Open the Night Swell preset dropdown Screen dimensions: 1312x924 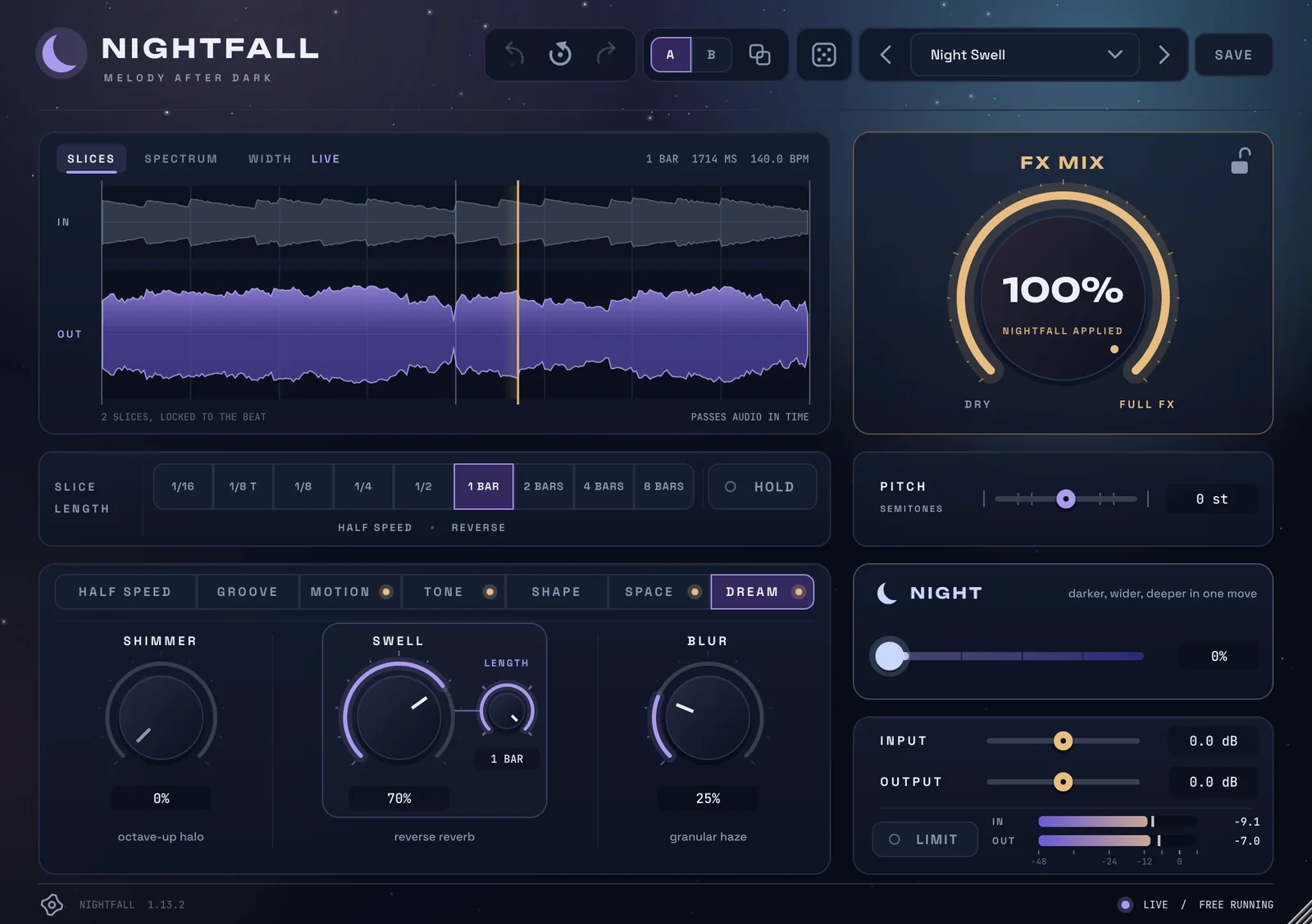coord(1024,55)
